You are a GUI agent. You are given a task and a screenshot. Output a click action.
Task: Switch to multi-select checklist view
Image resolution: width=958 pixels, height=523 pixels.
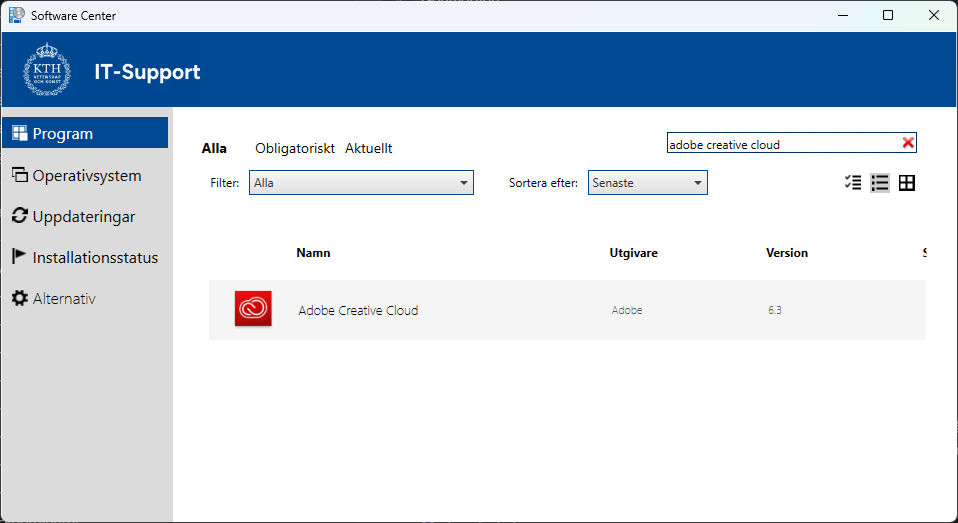(x=853, y=183)
